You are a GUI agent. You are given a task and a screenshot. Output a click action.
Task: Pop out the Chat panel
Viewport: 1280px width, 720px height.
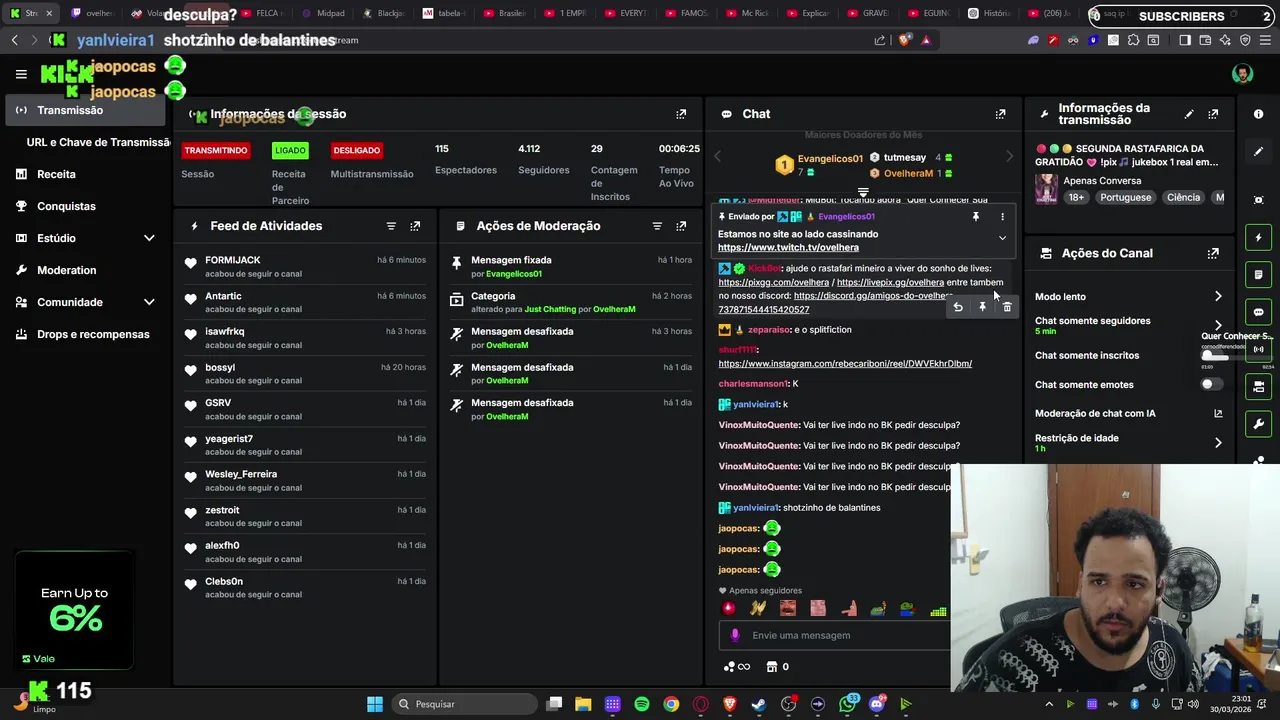click(x=1000, y=114)
